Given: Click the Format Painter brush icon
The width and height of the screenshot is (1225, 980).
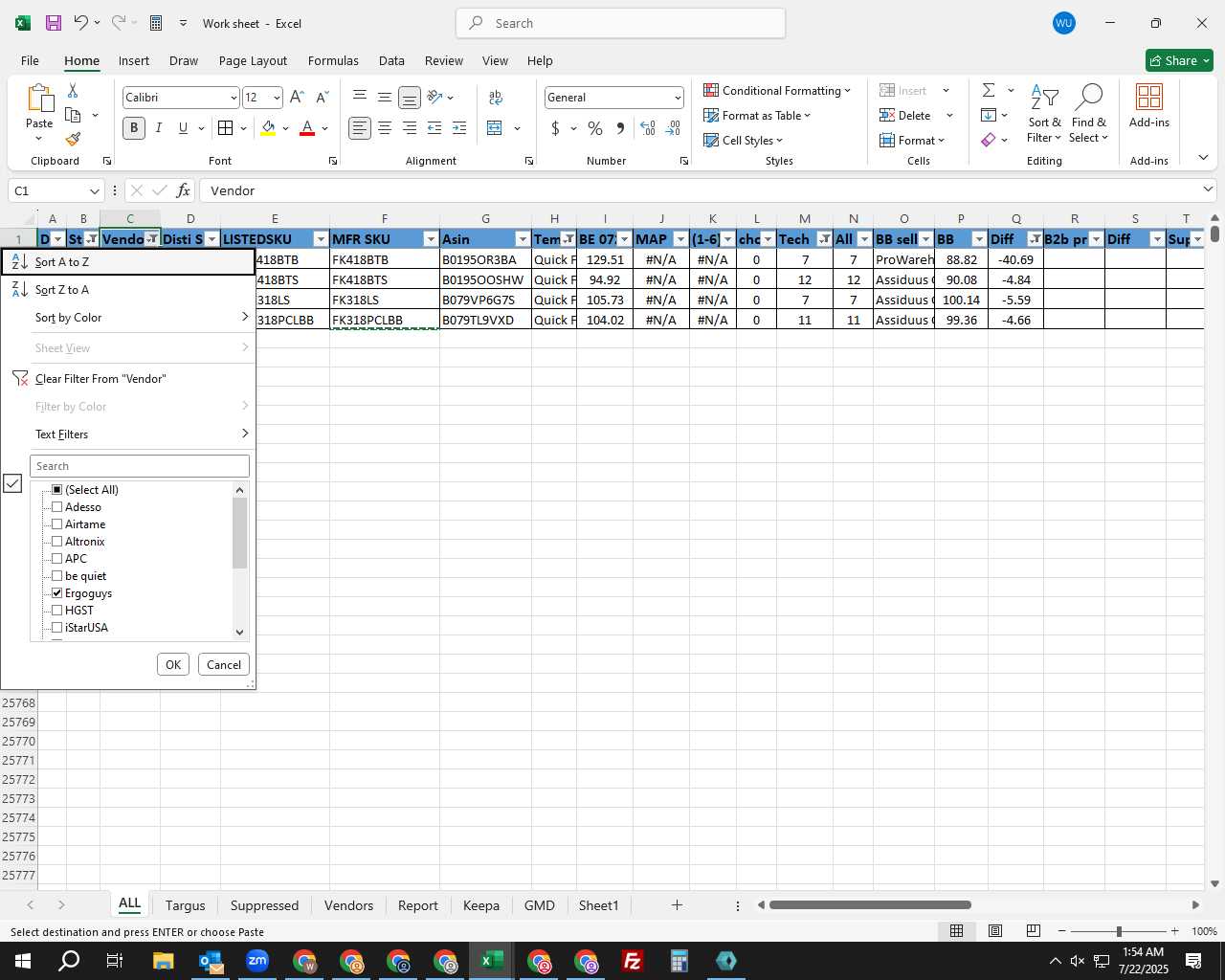Looking at the screenshot, I should click(73, 140).
